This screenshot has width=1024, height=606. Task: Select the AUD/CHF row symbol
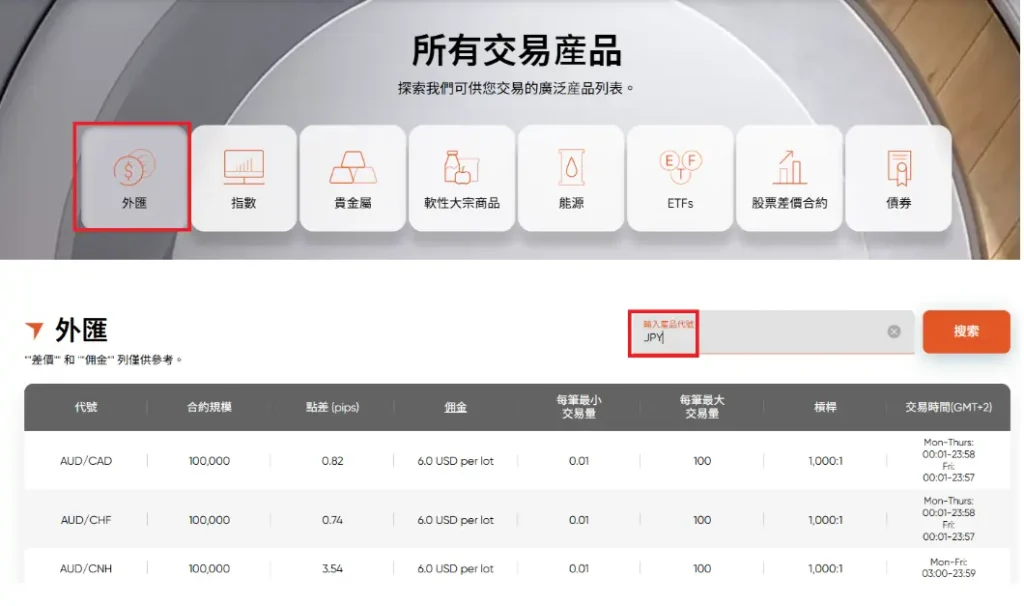[x=86, y=520]
